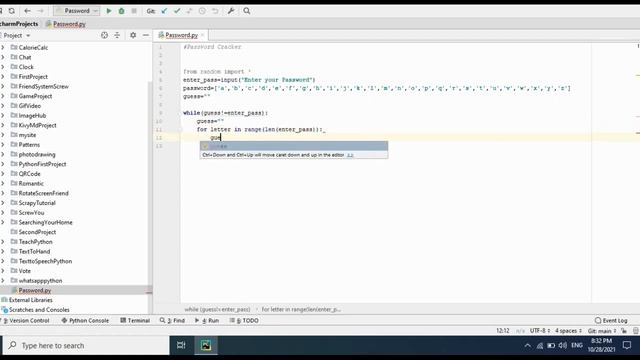The image size is (640, 360).
Task: Select the TexttoSpeechPython folder
Action: tap(45, 261)
